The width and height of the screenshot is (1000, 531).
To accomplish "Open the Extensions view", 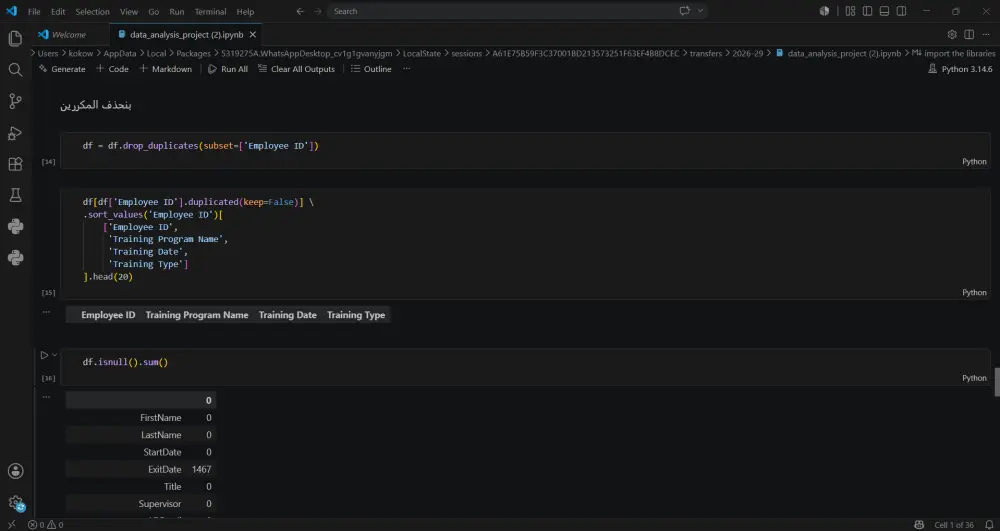I will coord(15,164).
